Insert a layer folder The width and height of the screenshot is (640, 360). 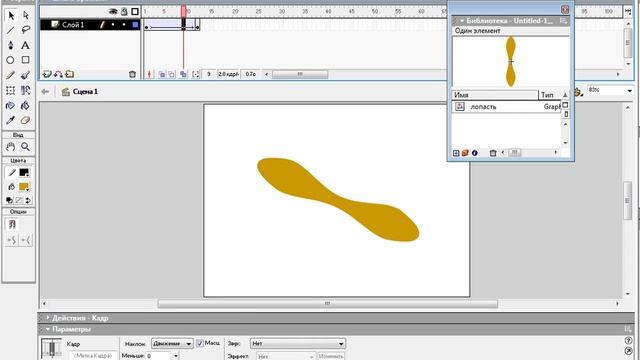tap(70, 74)
